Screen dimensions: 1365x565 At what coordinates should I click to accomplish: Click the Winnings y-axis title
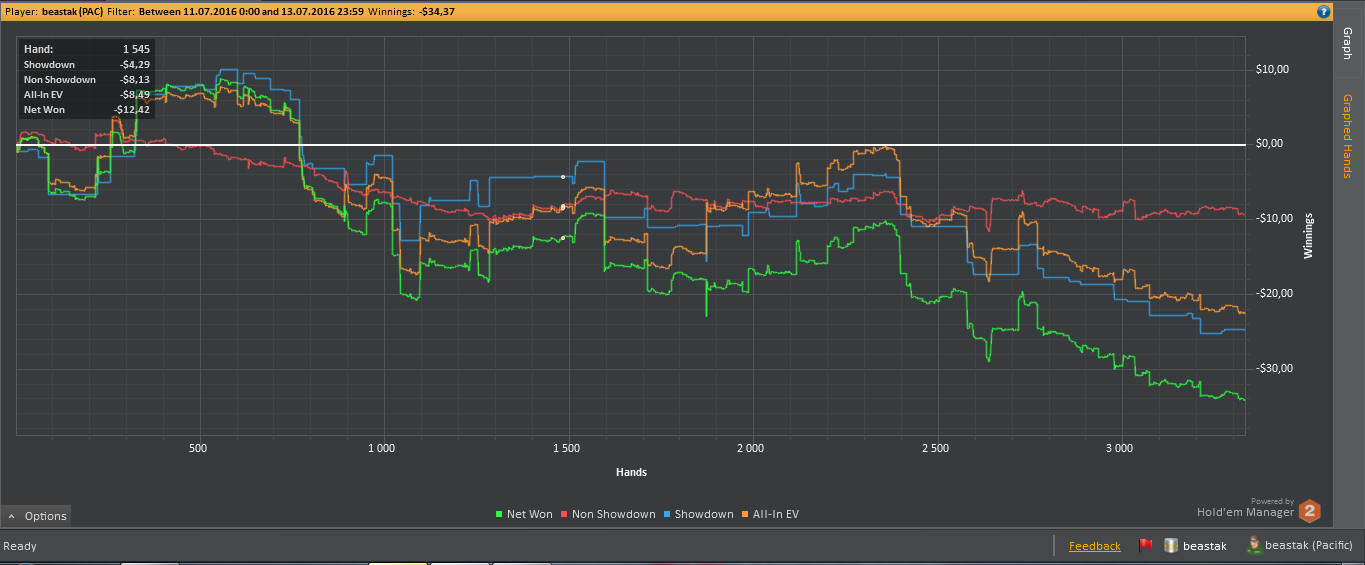coord(1308,236)
